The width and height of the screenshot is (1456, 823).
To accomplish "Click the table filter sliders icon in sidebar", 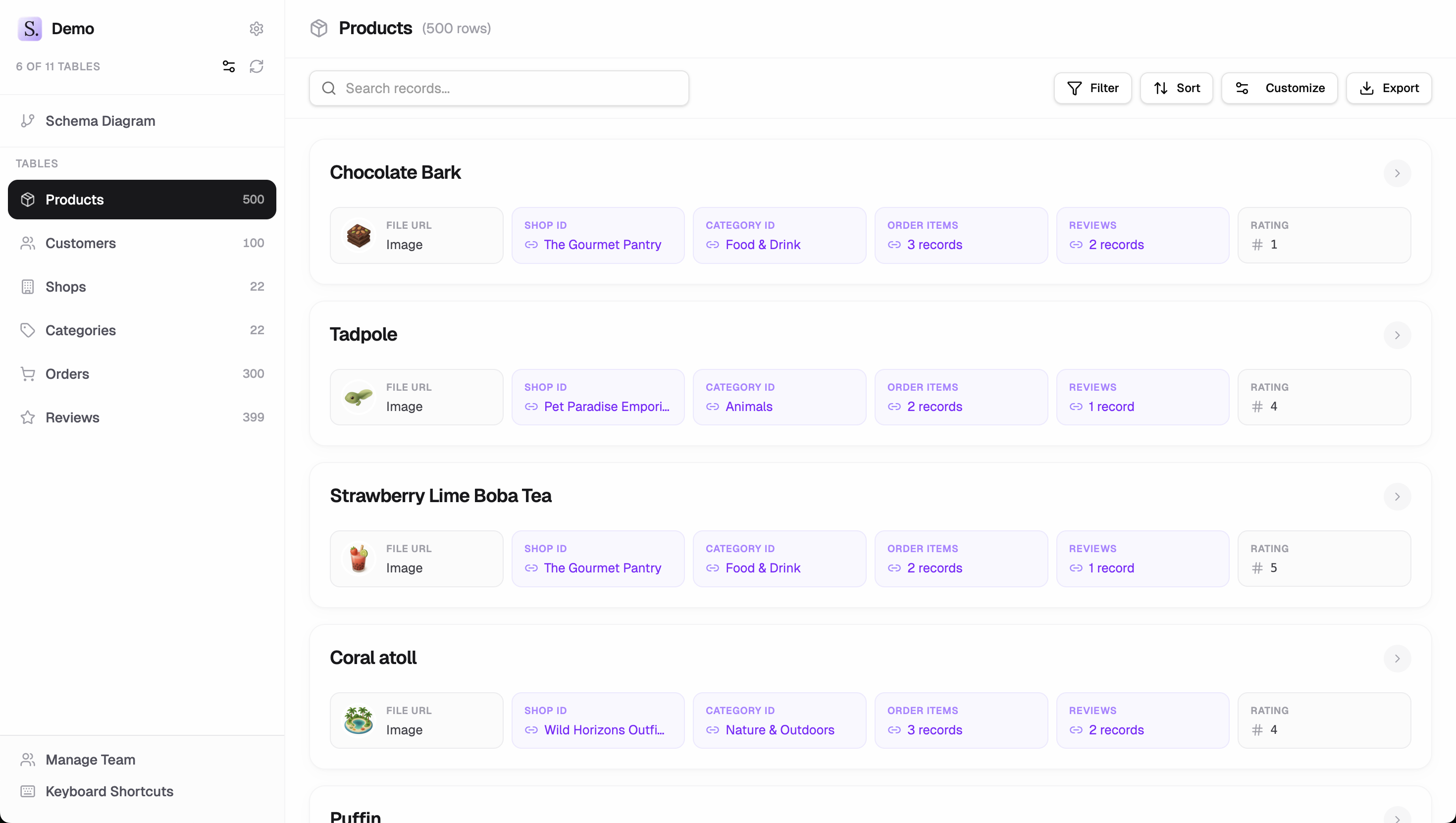I will [228, 66].
